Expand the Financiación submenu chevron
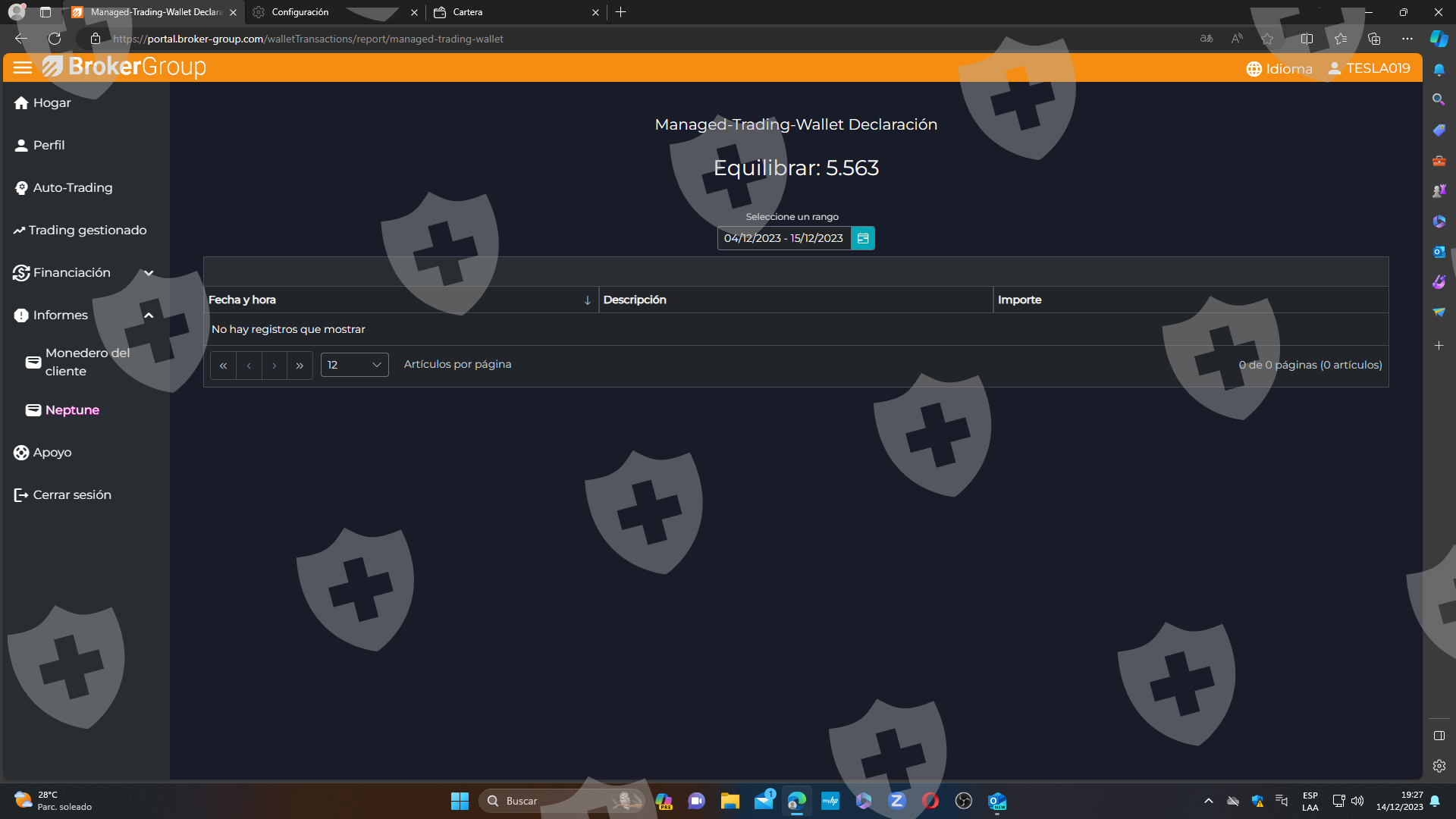The width and height of the screenshot is (1456, 819). 149,273
